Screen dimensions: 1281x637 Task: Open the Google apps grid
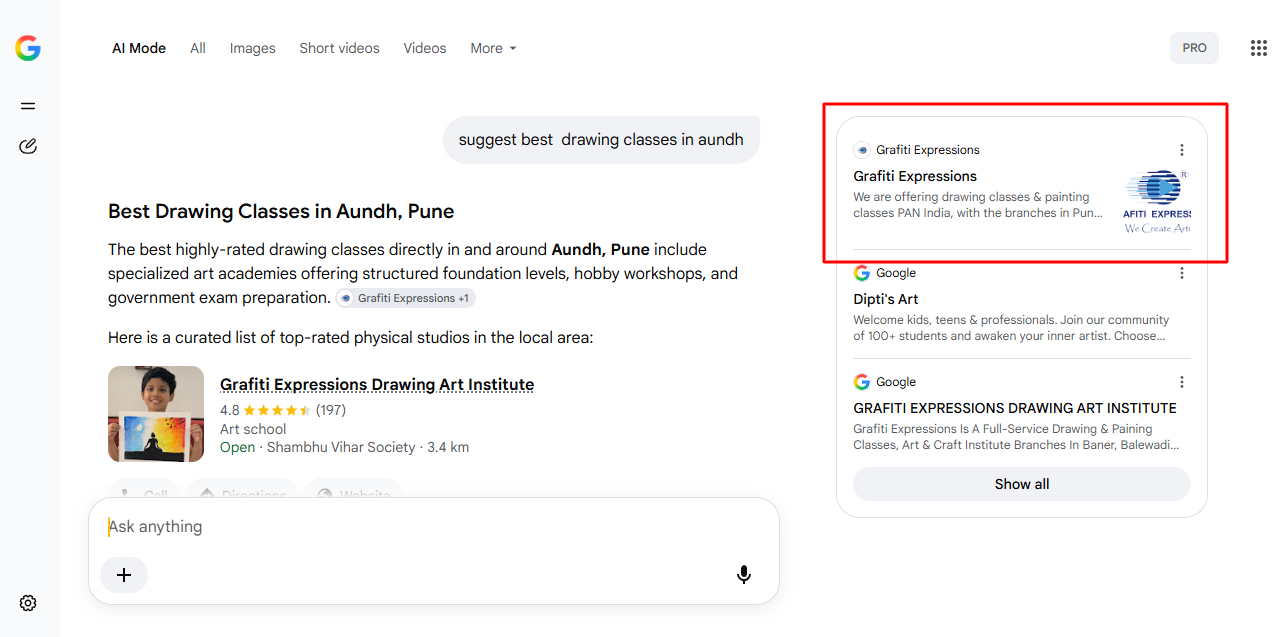(1259, 48)
